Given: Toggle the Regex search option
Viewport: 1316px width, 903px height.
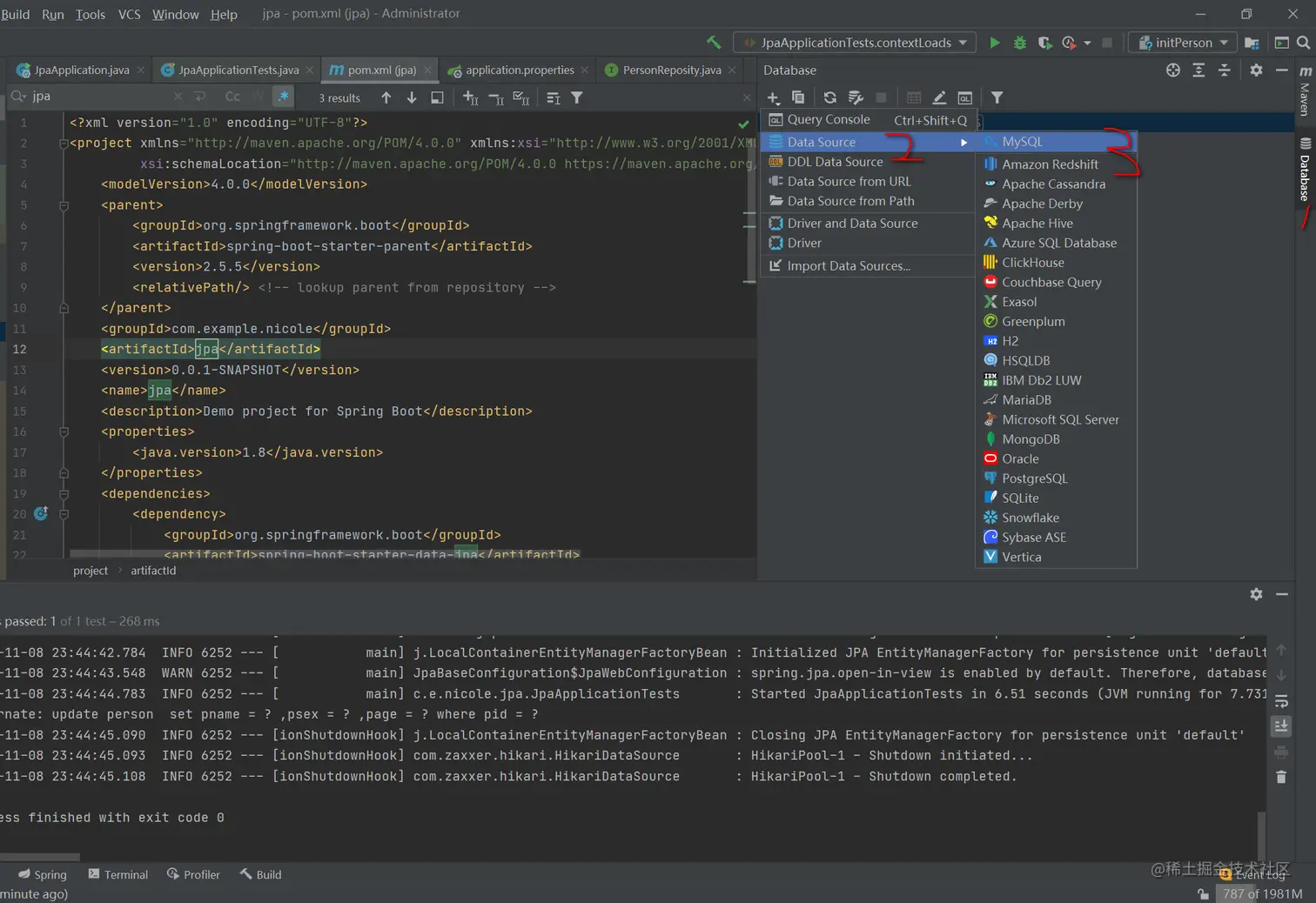Looking at the screenshot, I should point(283,97).
